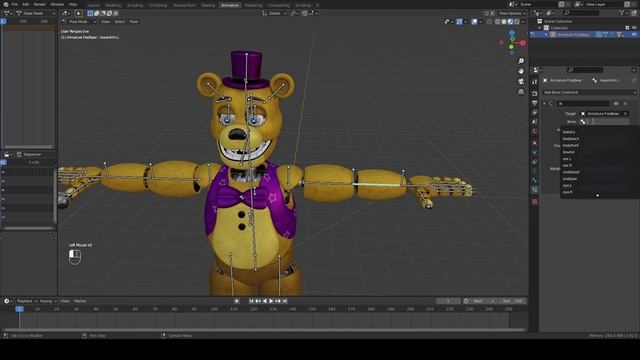This screenshot has height=360, width=640.
Task: Select 'bodyfront' from the bone list
Action: coord(571,145)
